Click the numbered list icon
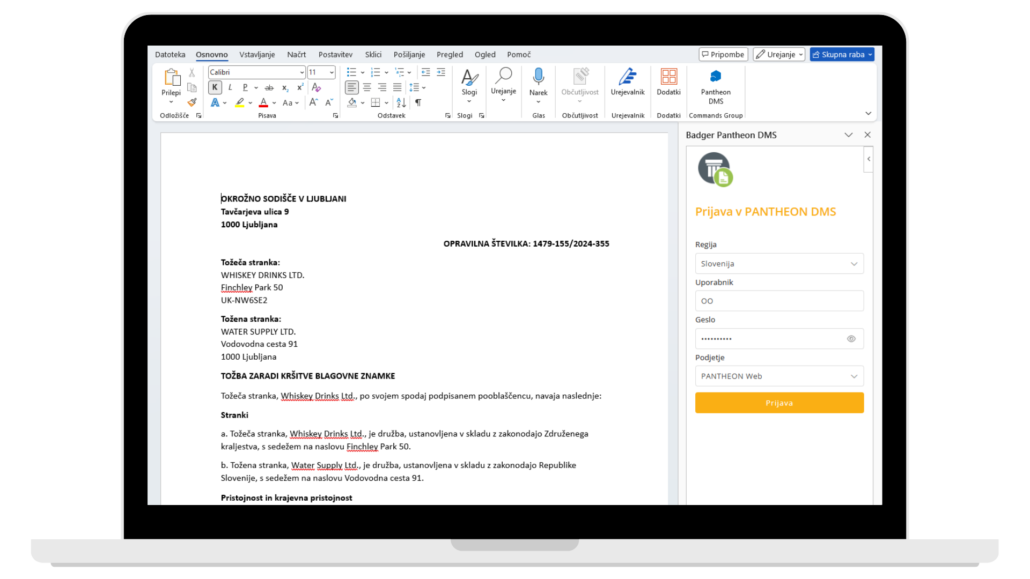The width and height of the screenshot is (1030, 579). pyautogui.click(x=375, y=72)
